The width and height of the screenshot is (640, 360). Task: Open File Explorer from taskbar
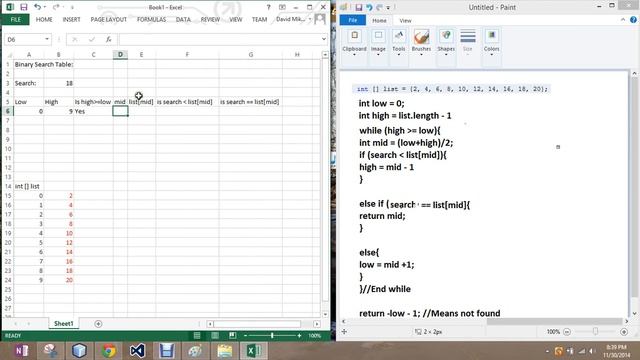pyautogui.click(x=224, y=351)
